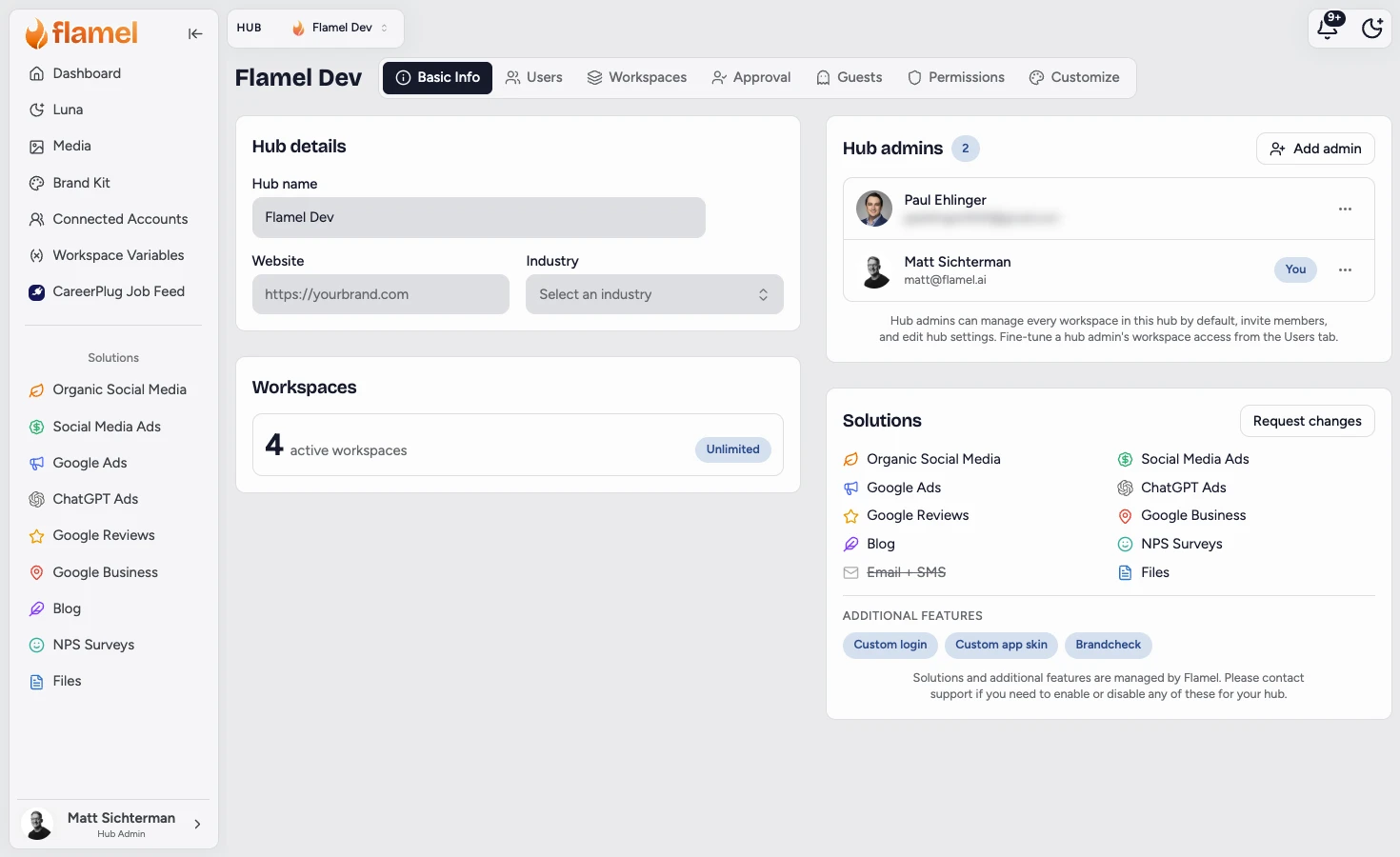Click the Unlimited workspaces badge
1400x857 pixels.
point(732,449)
